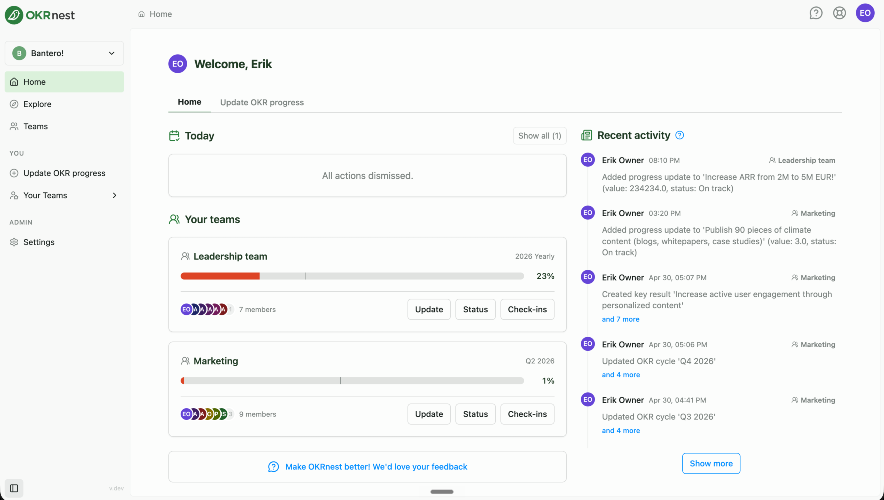Image resolution: width=884 pixels, height=500 pixels.
Task: Open the EO user avatar menu in header
Action: pyautogui.click(x=865, y=13)
